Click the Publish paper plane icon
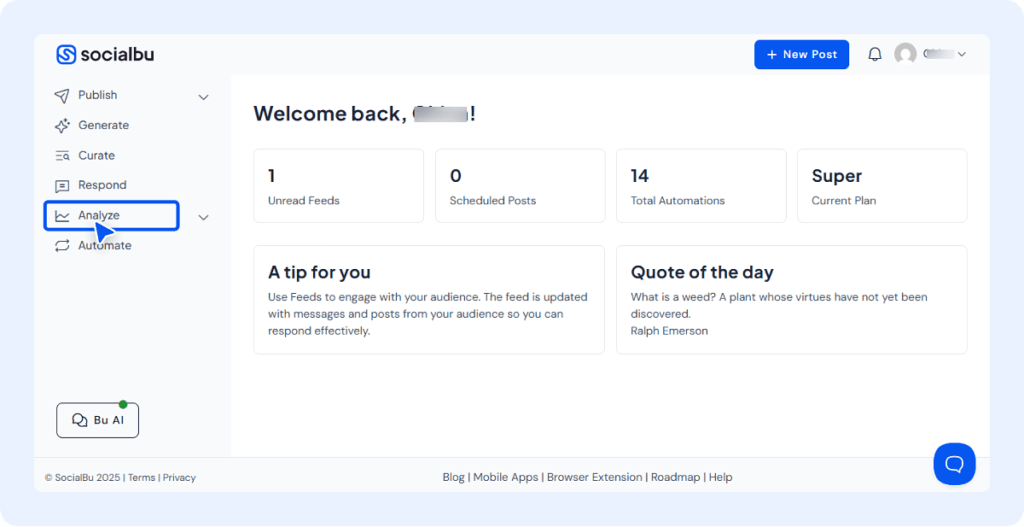This screenshot has width=1024, height=527. pos(62,96)
